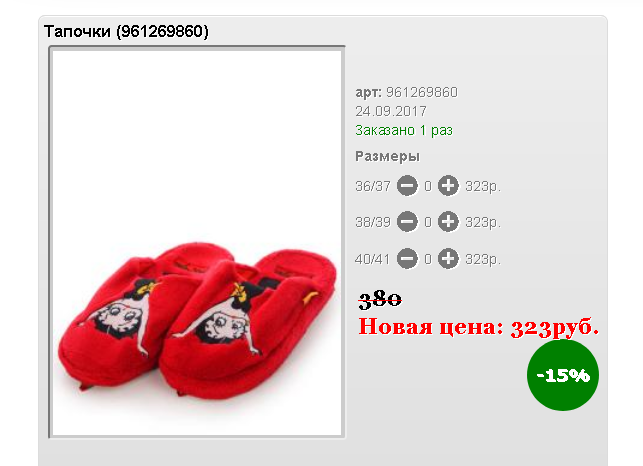Increase quantity for size 38/39
The image size is (643, 466).
(448, 222)
